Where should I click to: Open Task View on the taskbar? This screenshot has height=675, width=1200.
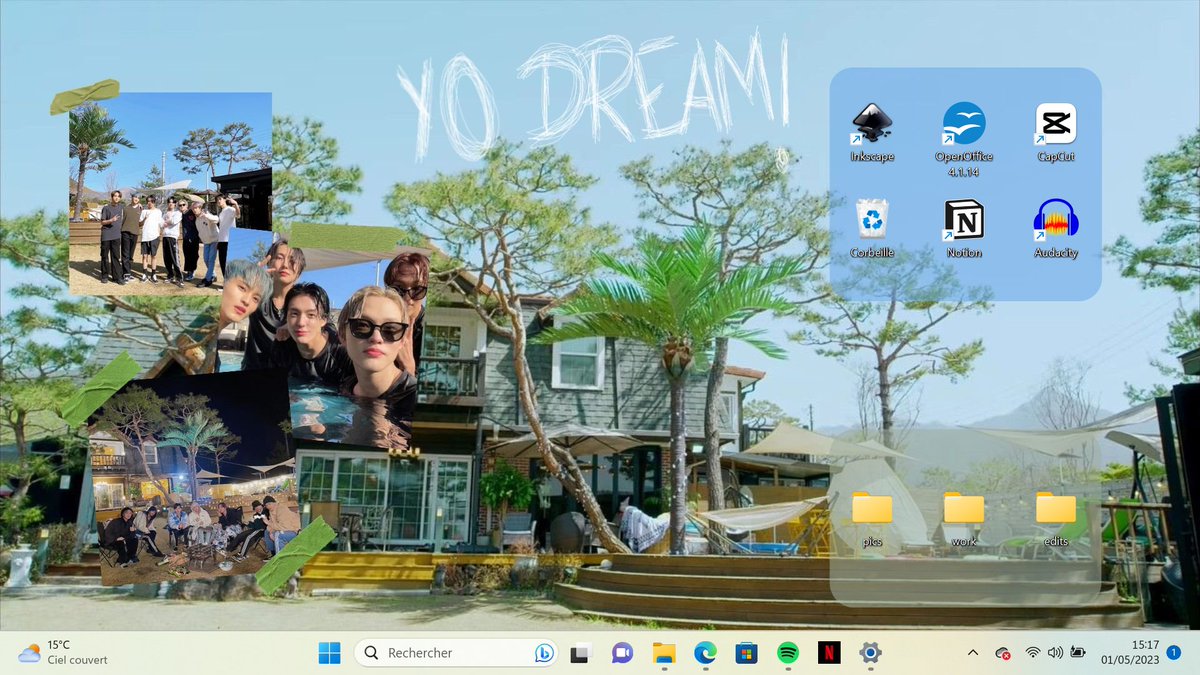pyautogui.click(x=579, y=653)
